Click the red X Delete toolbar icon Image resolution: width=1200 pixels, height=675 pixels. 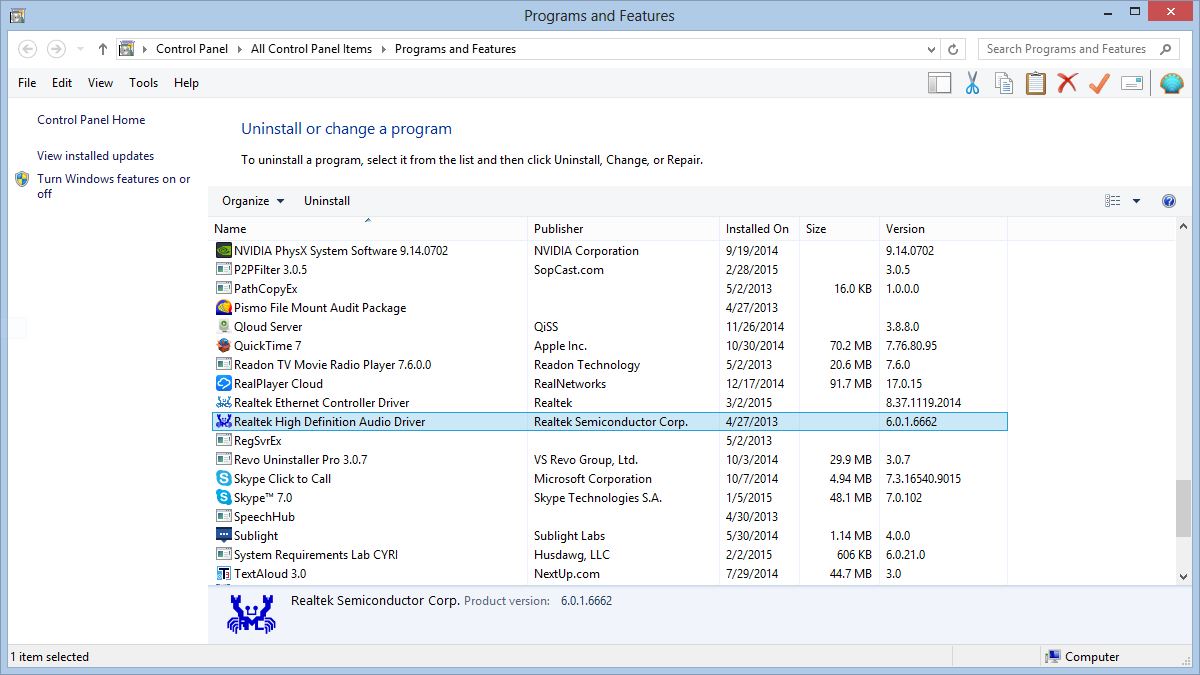click(1067, 83)
